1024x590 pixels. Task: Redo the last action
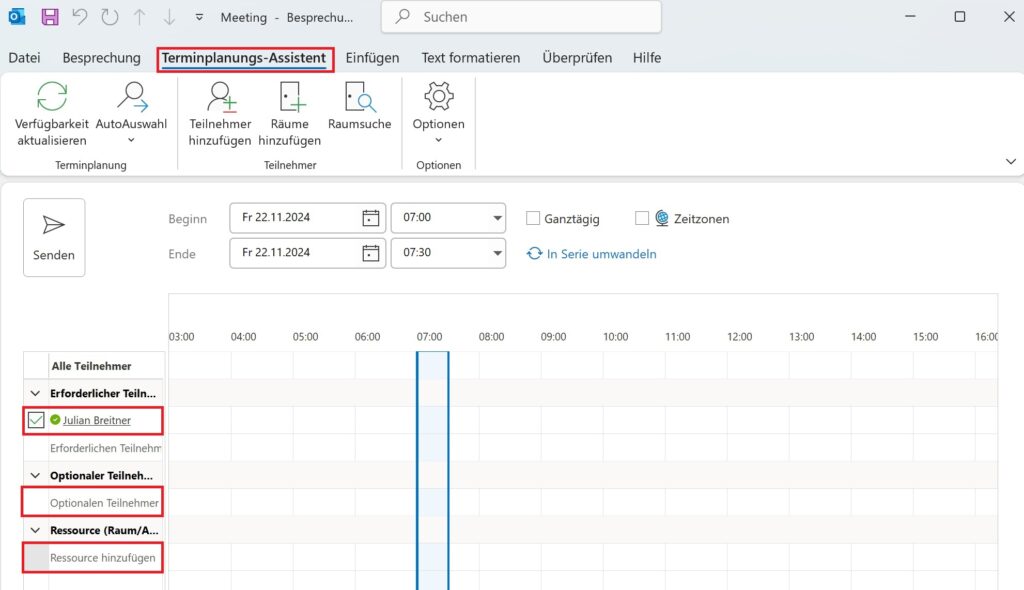pos(110,17)
